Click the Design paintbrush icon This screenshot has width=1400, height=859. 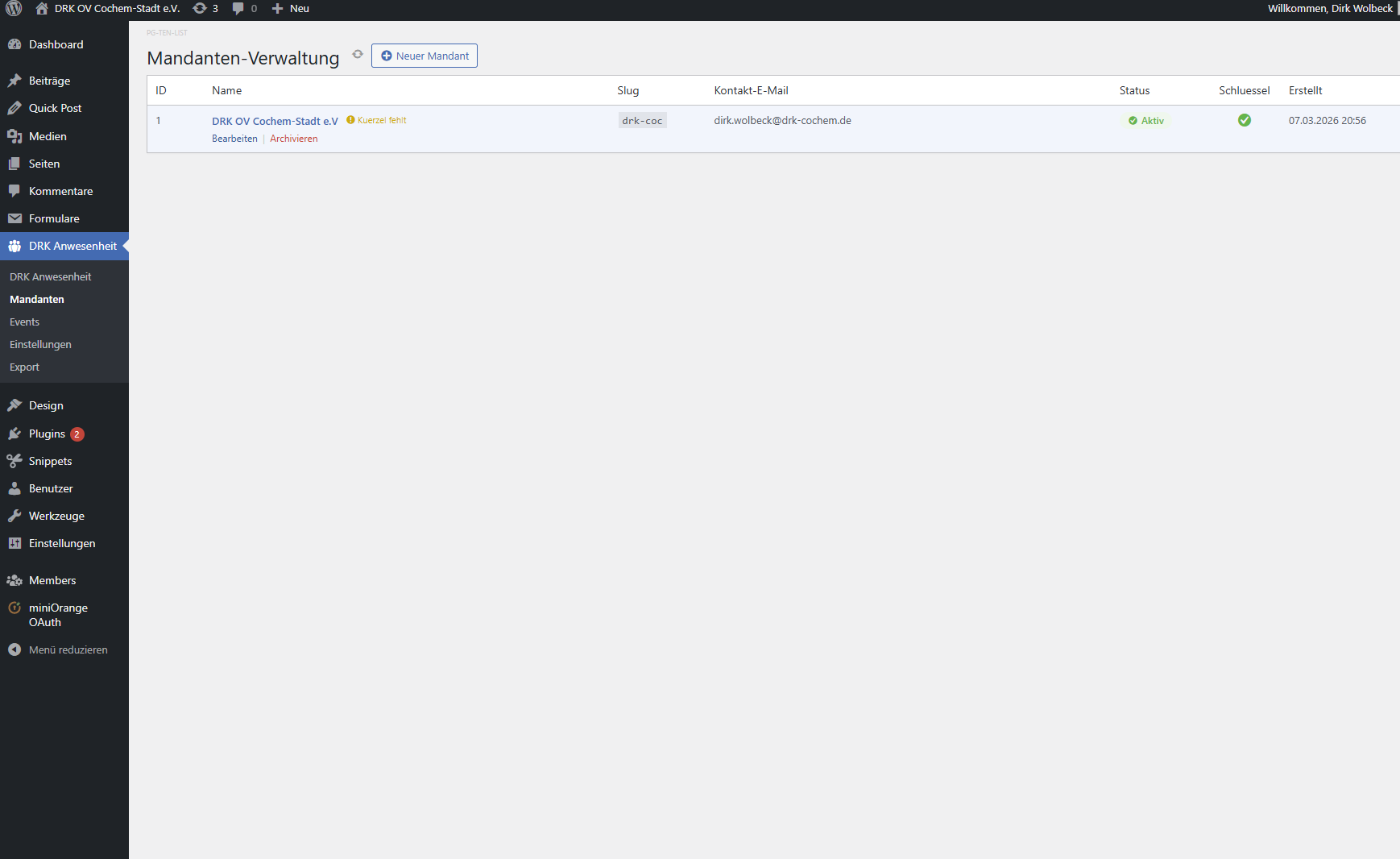14,405
